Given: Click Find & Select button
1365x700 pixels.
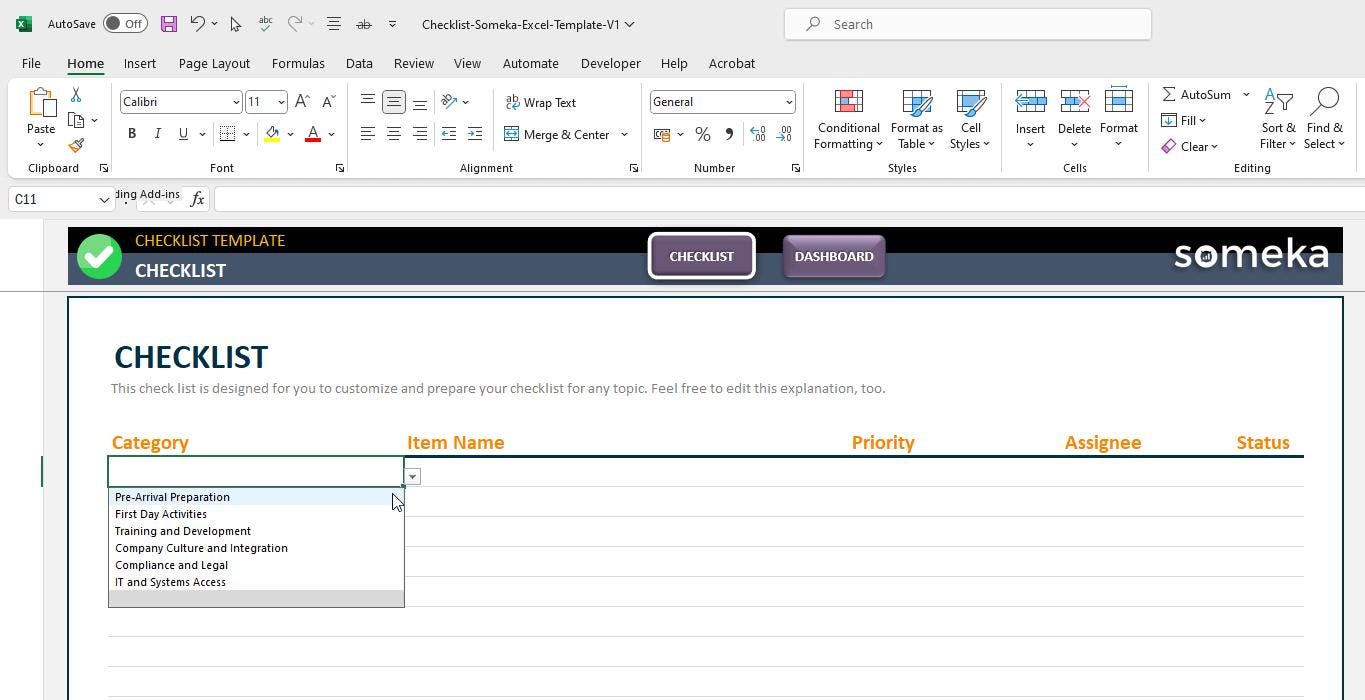Looking at the screenshot, I should 1325,120.
